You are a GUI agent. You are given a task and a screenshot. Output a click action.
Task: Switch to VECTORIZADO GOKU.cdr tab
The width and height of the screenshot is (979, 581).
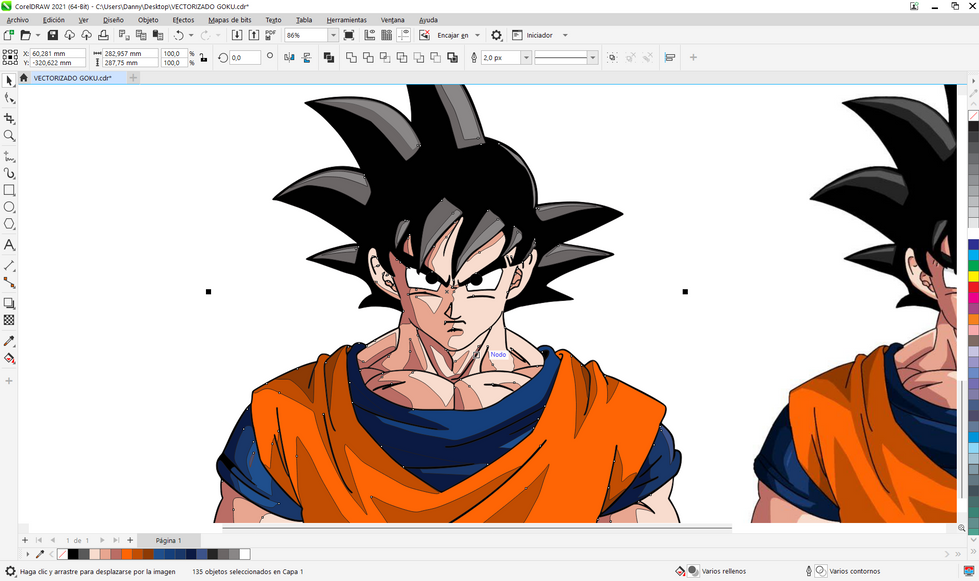72,78
